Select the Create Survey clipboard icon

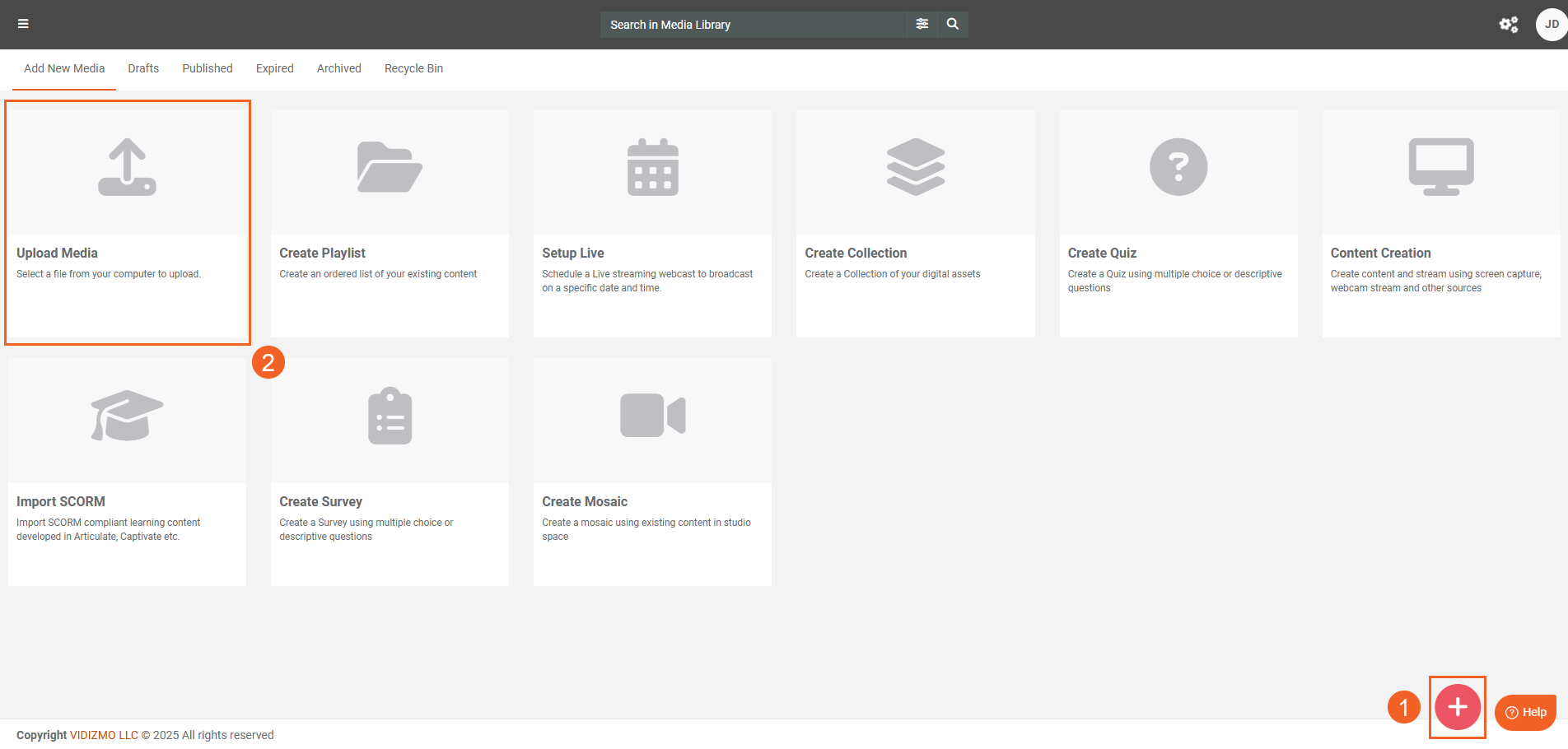pyautogui.click(x=390, y=416)
